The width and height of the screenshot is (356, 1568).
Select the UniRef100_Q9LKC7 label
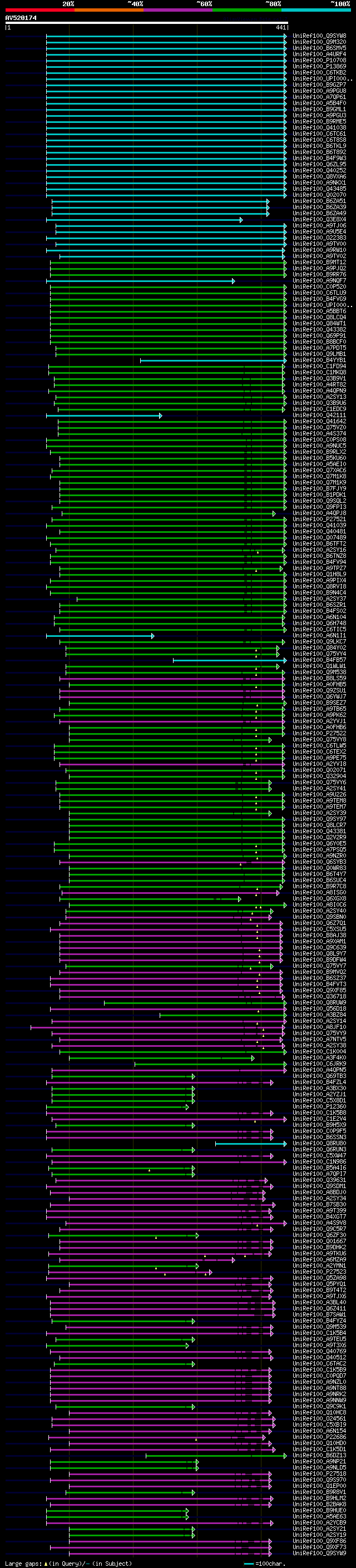pos(319,641)
